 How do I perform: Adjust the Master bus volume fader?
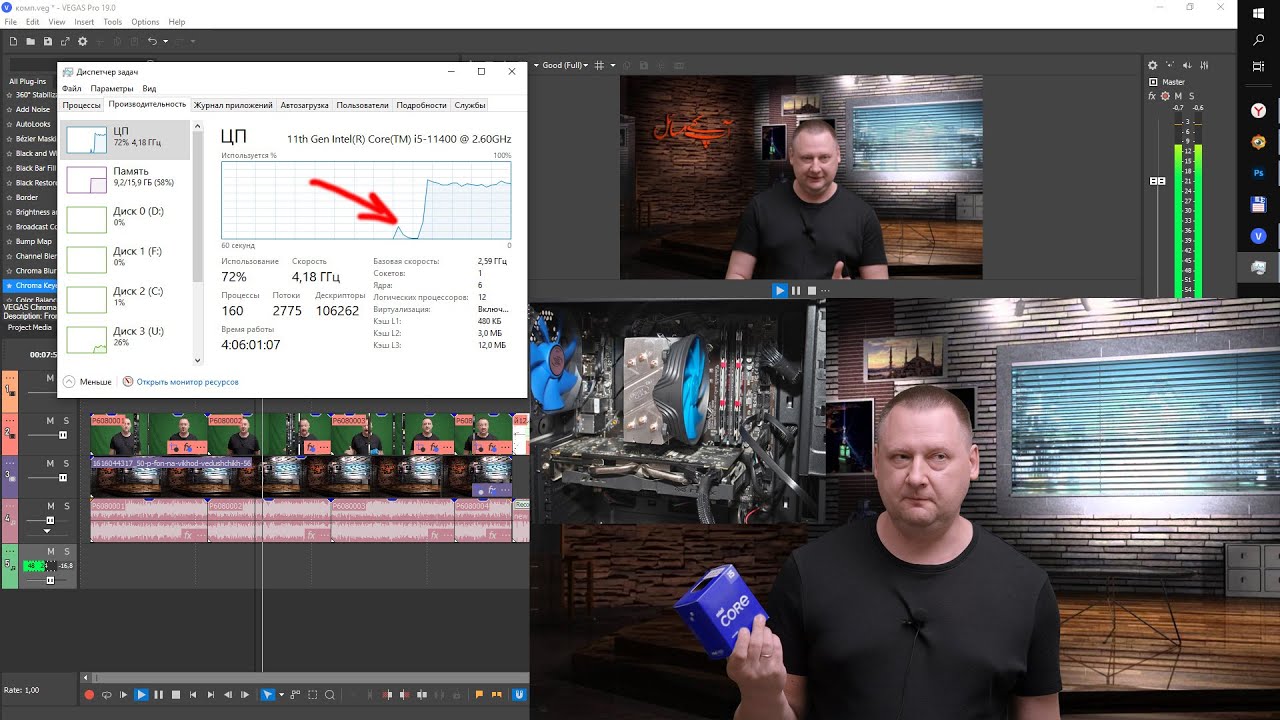[1158, 181]
